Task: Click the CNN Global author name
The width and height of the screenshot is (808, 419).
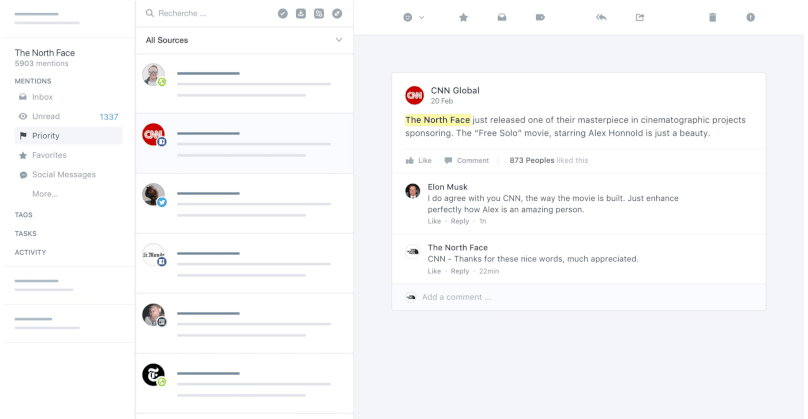Action: pyautogui.click(x=455, y=90)
